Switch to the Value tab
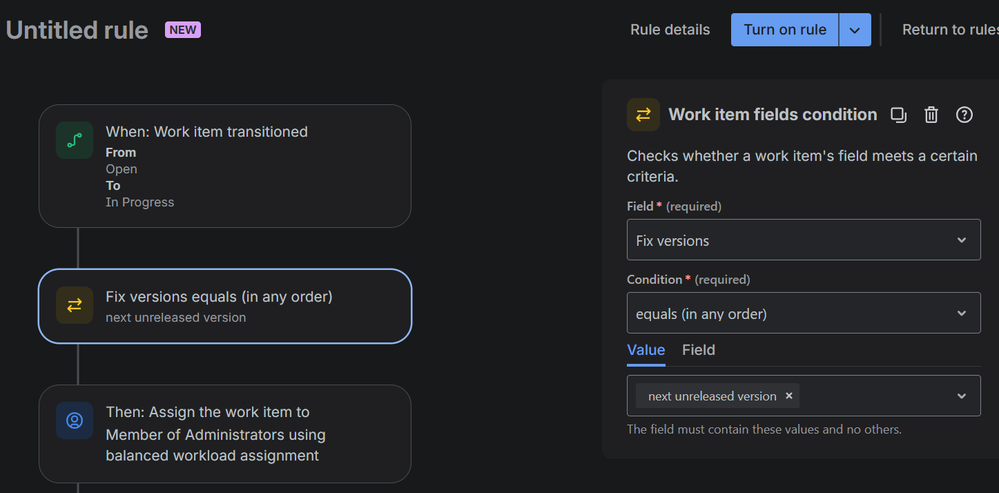The width and height of the screenshot is (999, 493). (646, 350)
